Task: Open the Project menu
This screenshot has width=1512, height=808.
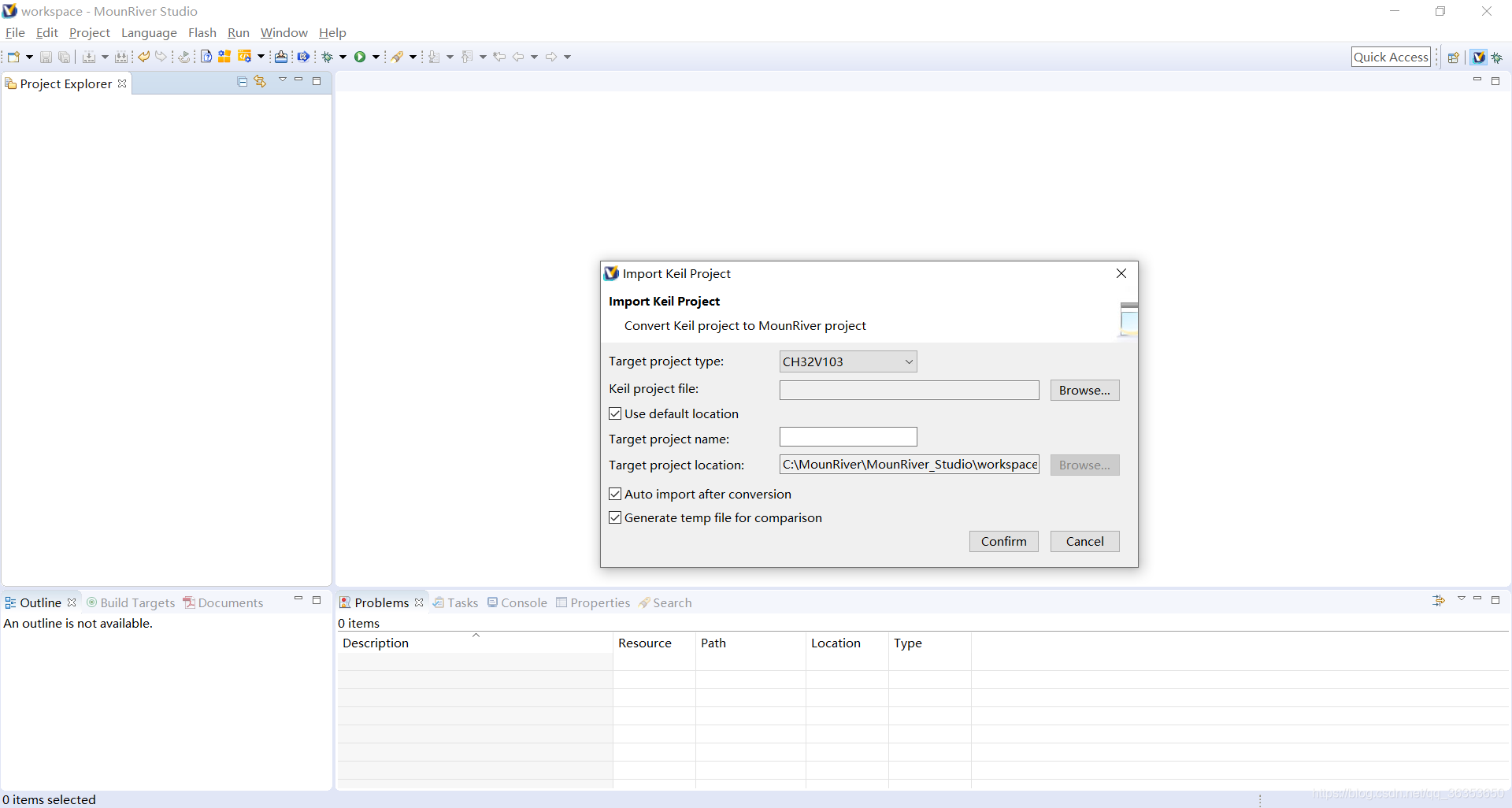Action: point(89,32)
